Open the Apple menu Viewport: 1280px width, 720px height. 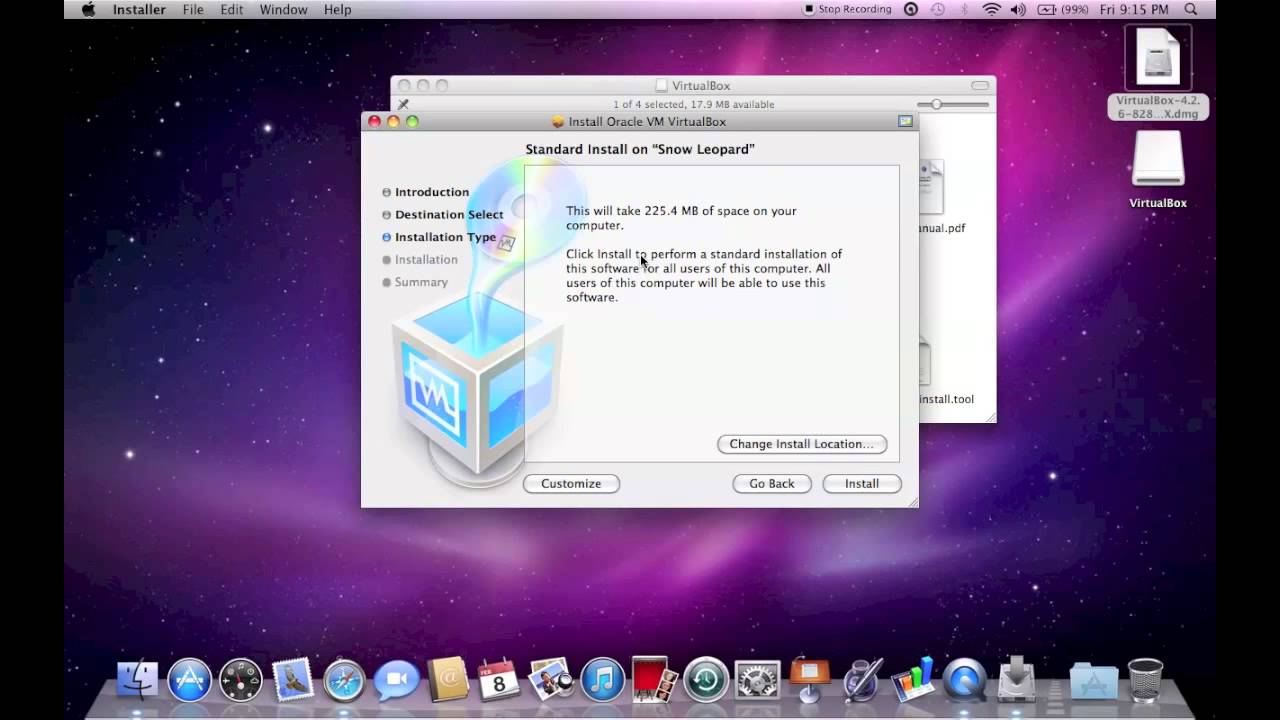point(88,9)
